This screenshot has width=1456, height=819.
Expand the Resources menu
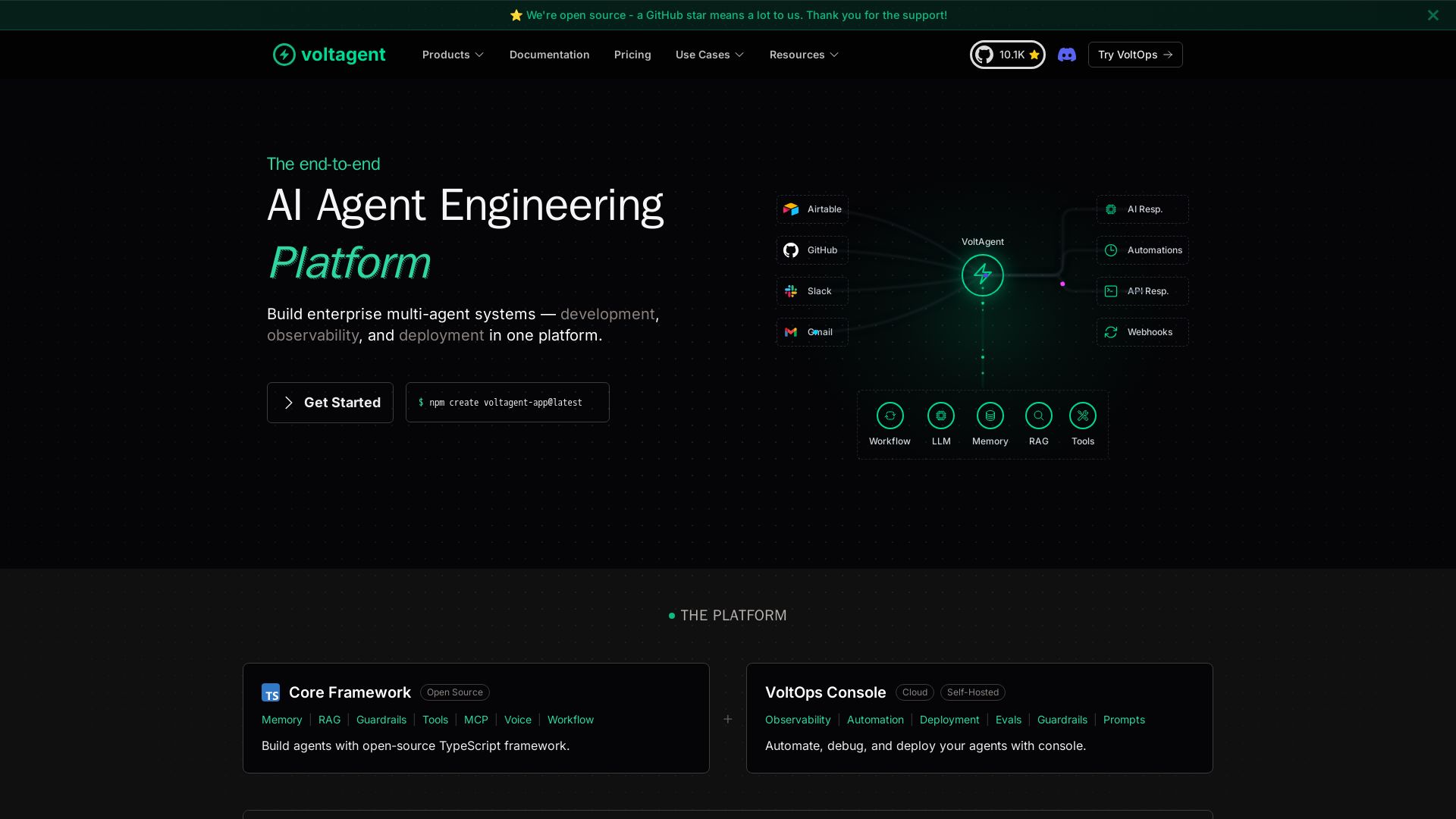click(x=804, y=55)
